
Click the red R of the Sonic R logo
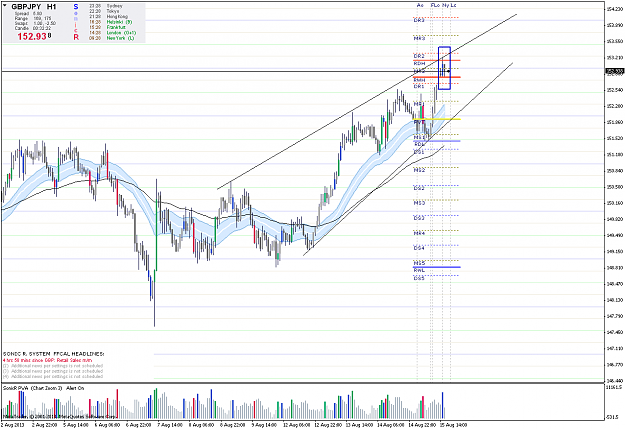click(76, 37)
